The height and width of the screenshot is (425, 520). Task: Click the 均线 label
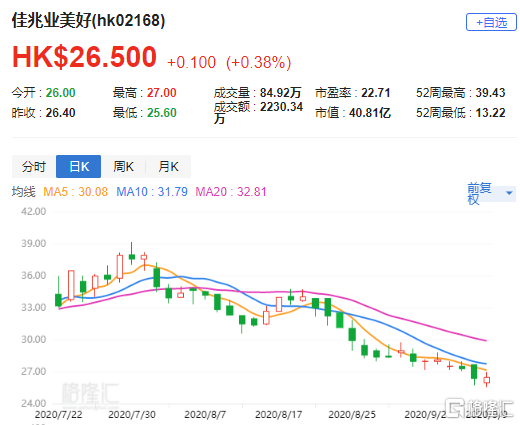pos(23,192)
